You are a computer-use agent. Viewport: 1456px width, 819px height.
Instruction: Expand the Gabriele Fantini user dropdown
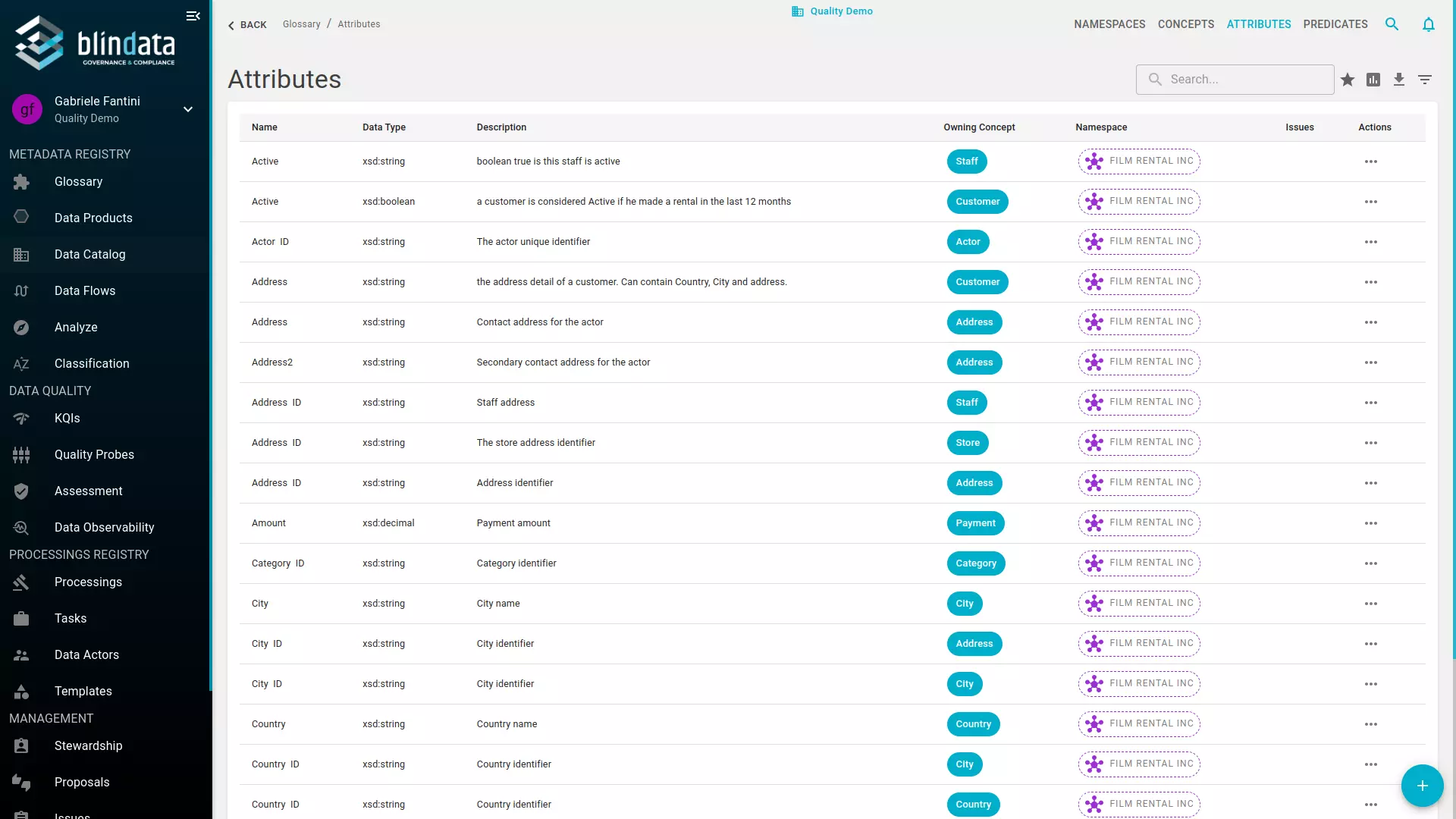click(x=188, y=109)
